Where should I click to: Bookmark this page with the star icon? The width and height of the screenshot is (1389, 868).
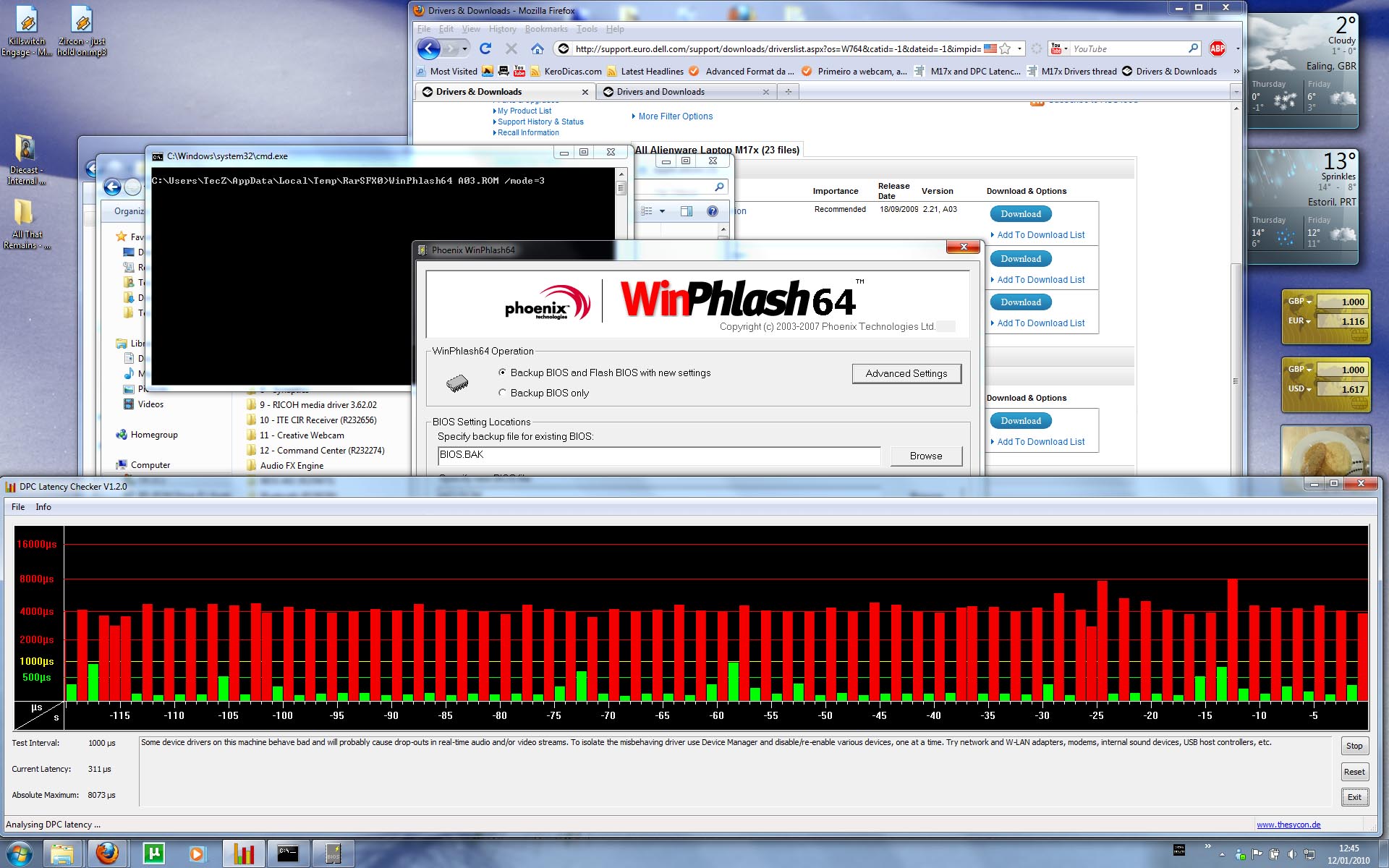tap(1005, 48)
